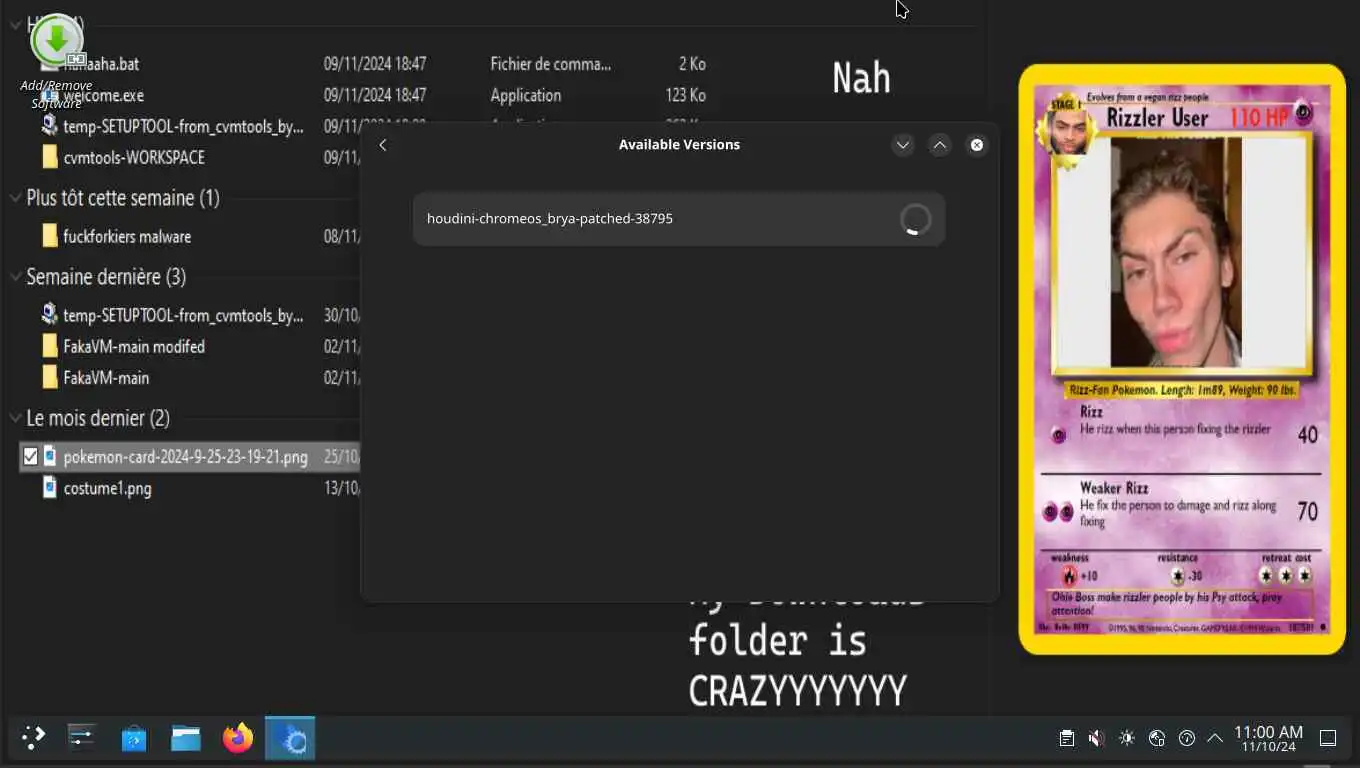Click the show desktop button
This screenshot has width=1360, height=768.
tap(1328, 739)
